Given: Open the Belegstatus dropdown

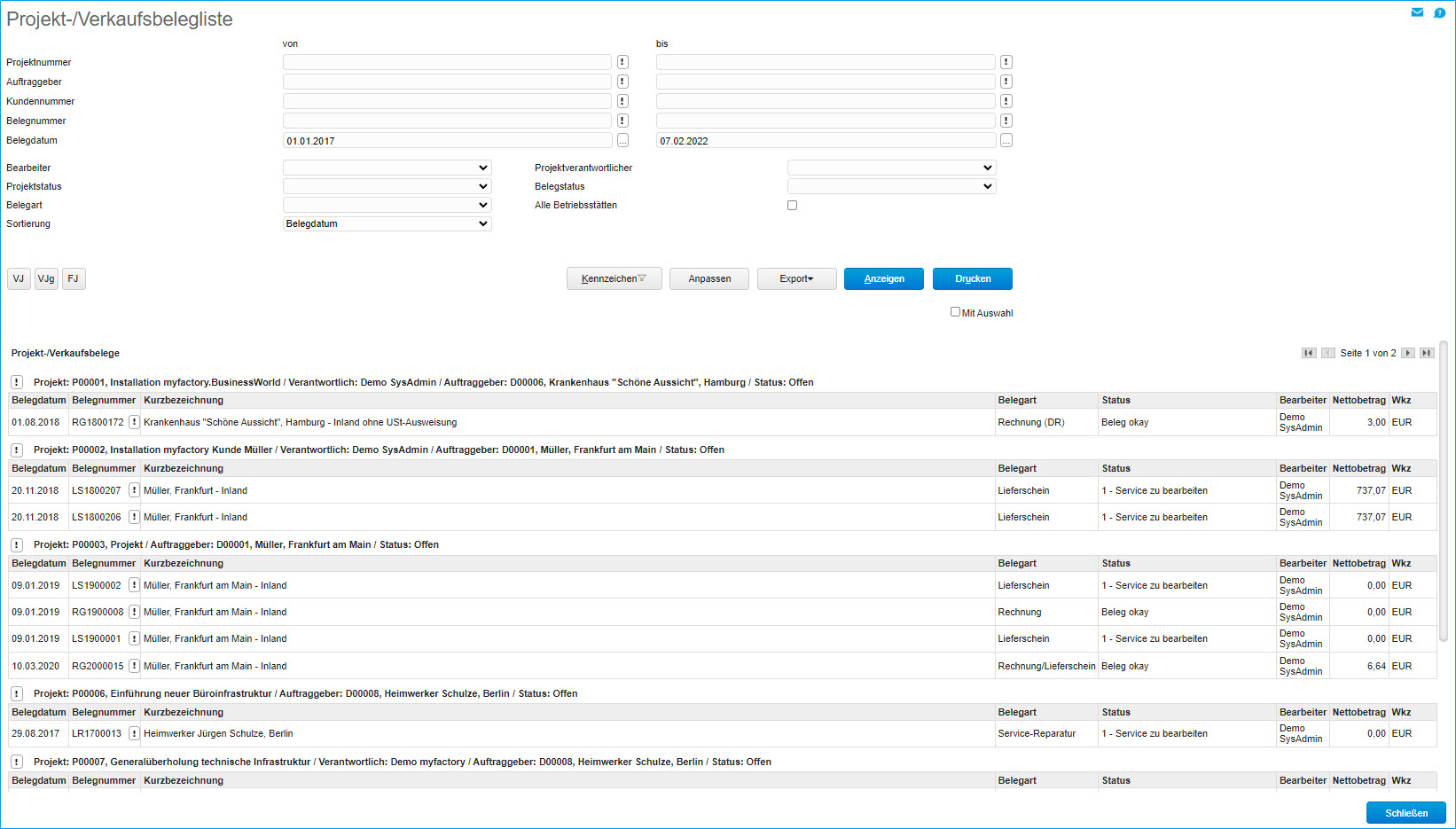Looking at the screenshot, I should pyautogui.click(x=891, y=186).
